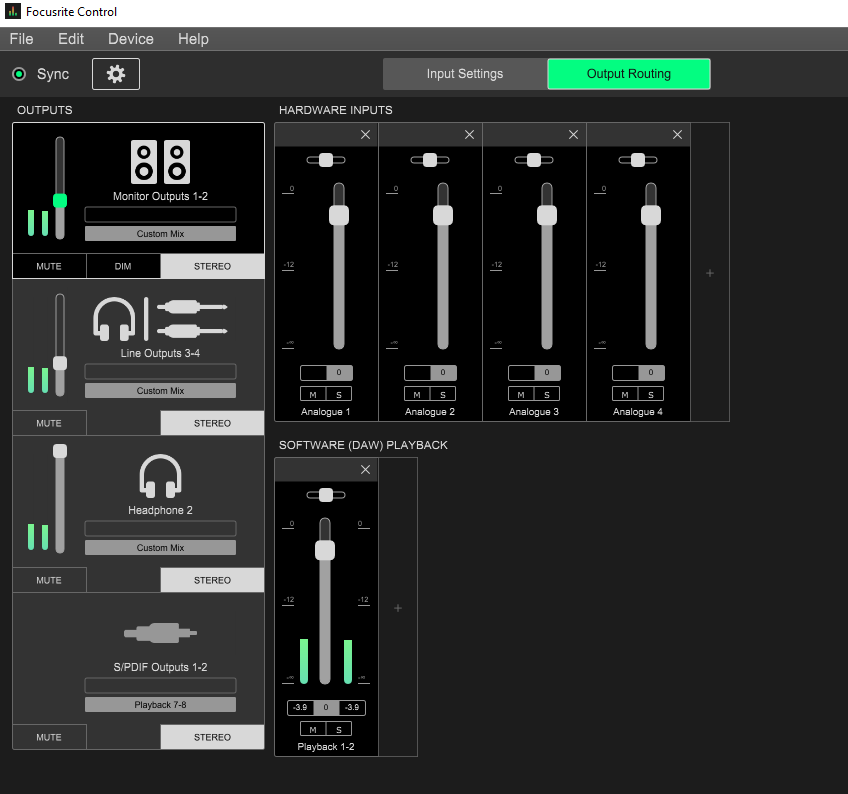848x794 pixels.
Task: Switch to the Input Settings tab
Action: coord(464,74)
